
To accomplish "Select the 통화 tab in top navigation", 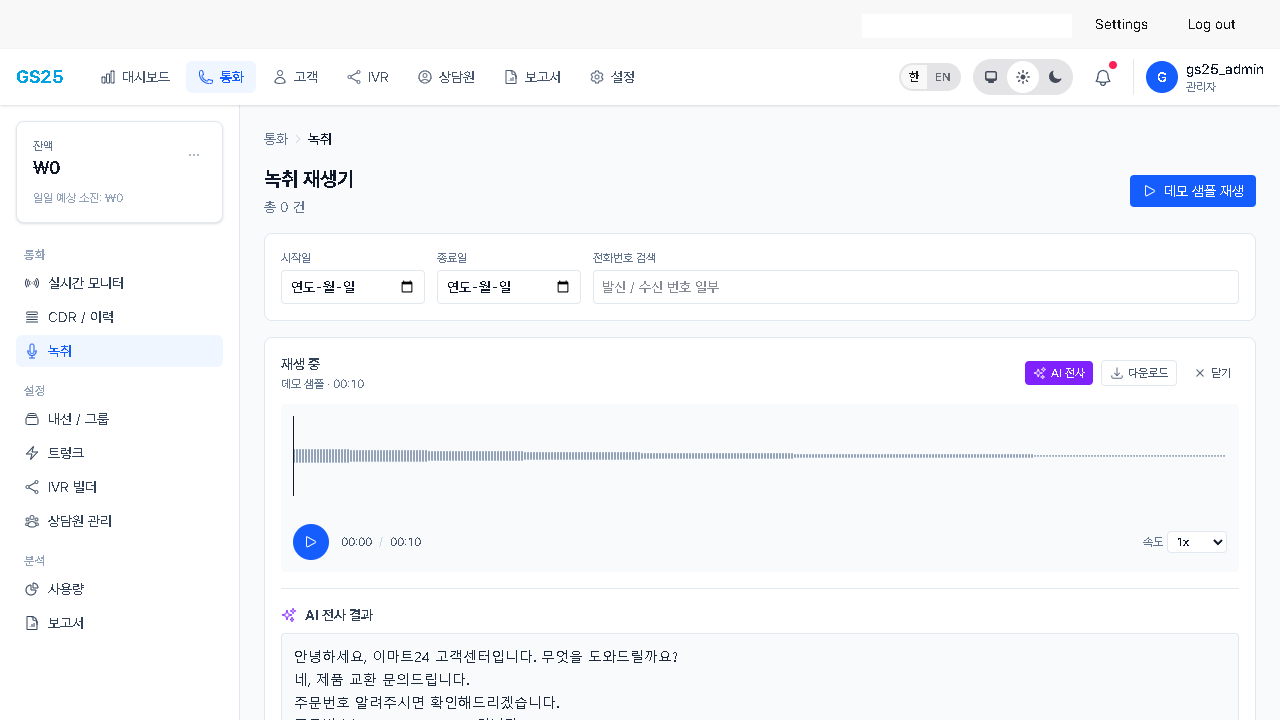I will coord(221,77).
